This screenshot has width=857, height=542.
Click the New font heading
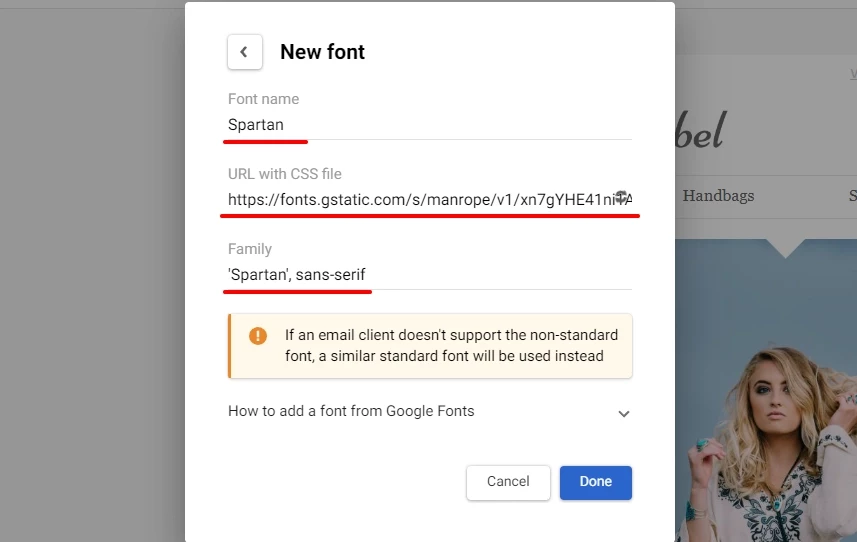point(322,52)
